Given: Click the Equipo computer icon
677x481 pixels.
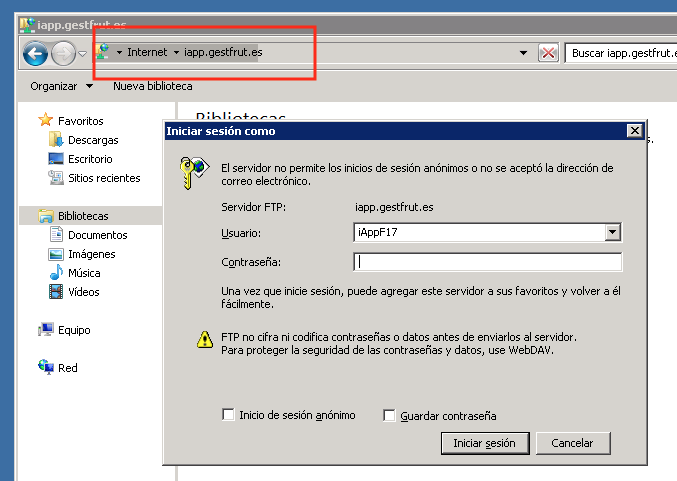Looking at the screenshot, I should (x=46, y=330).
